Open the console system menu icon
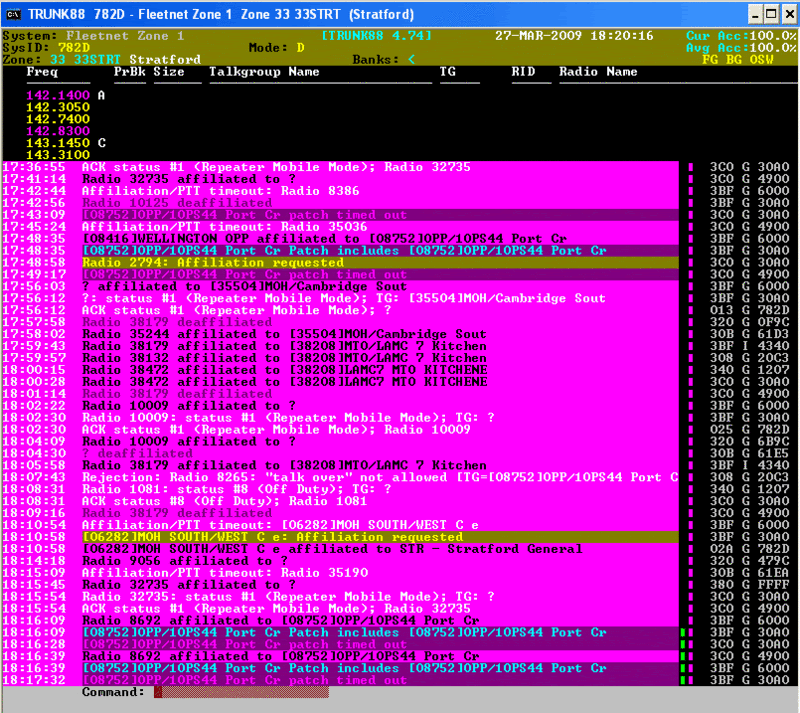Viewport: 800px width, 713px height. pos(14,13)
